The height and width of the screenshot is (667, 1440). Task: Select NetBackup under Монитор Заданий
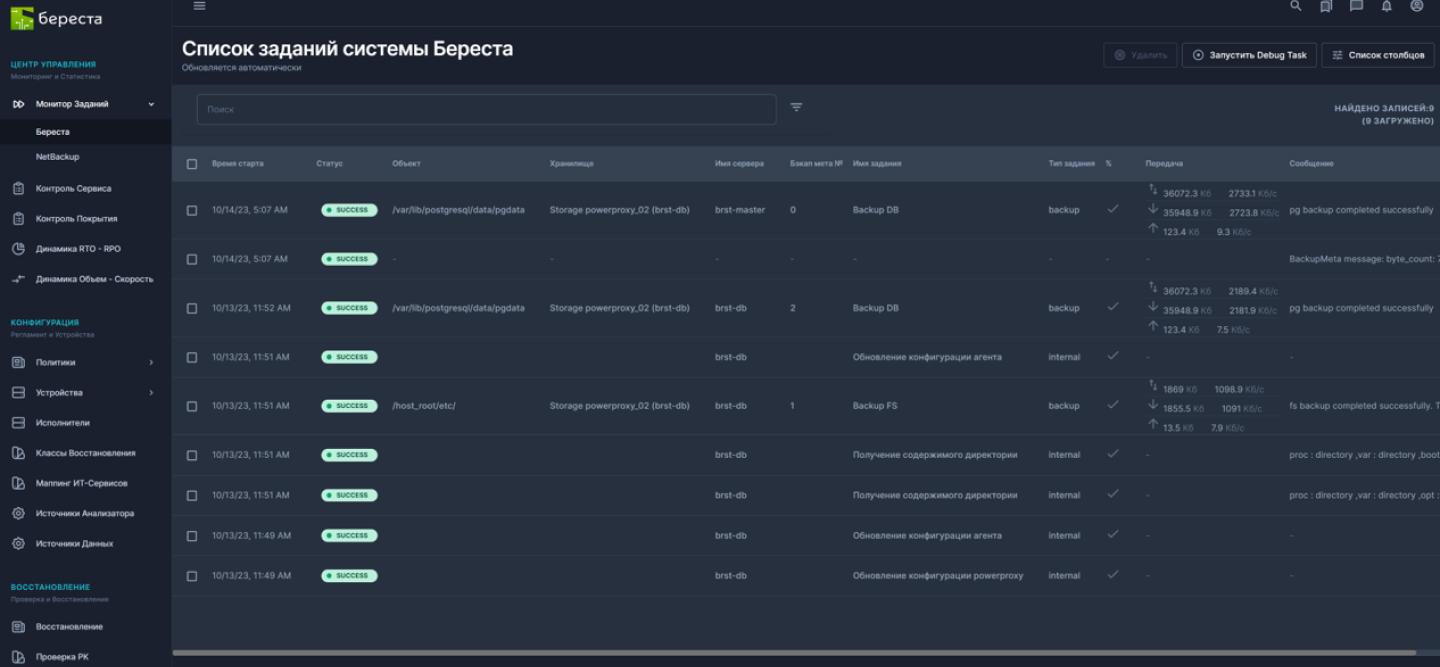57,157
